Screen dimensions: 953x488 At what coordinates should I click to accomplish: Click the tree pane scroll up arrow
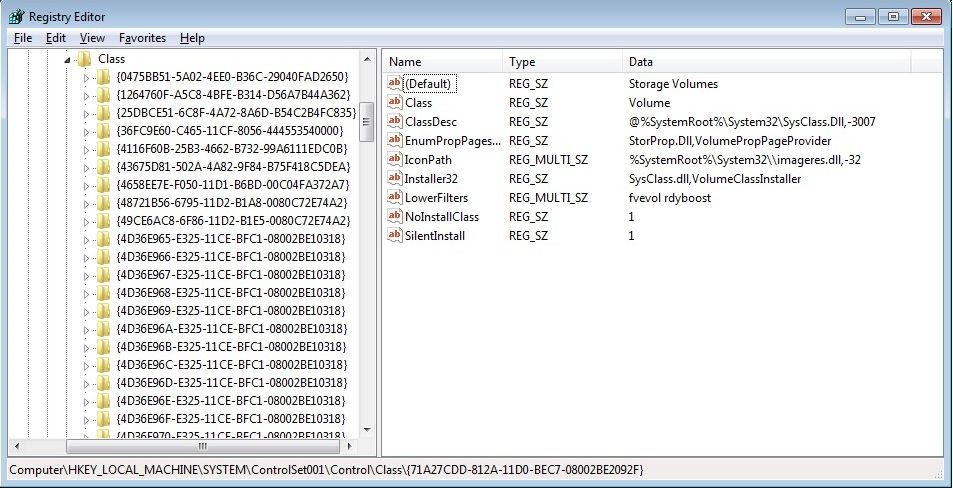click(366, 59)
